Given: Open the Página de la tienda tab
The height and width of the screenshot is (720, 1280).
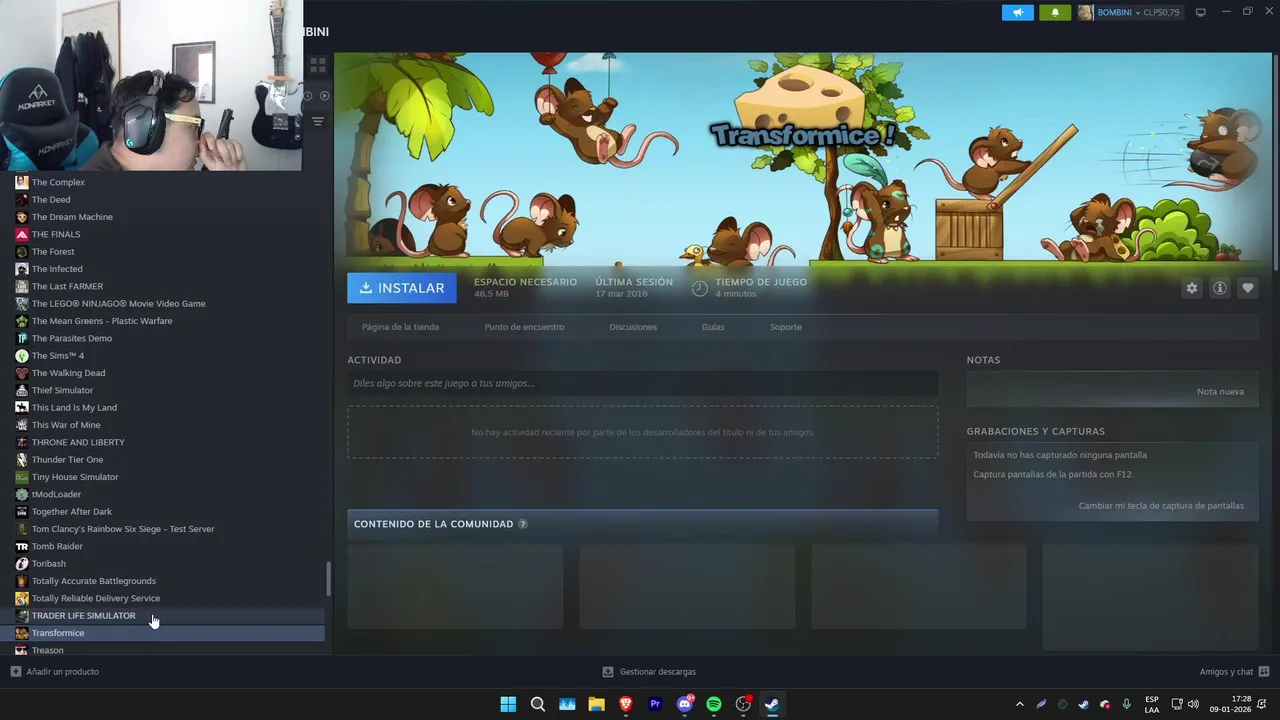Looking at the screenshot, I should pos(400,327).
